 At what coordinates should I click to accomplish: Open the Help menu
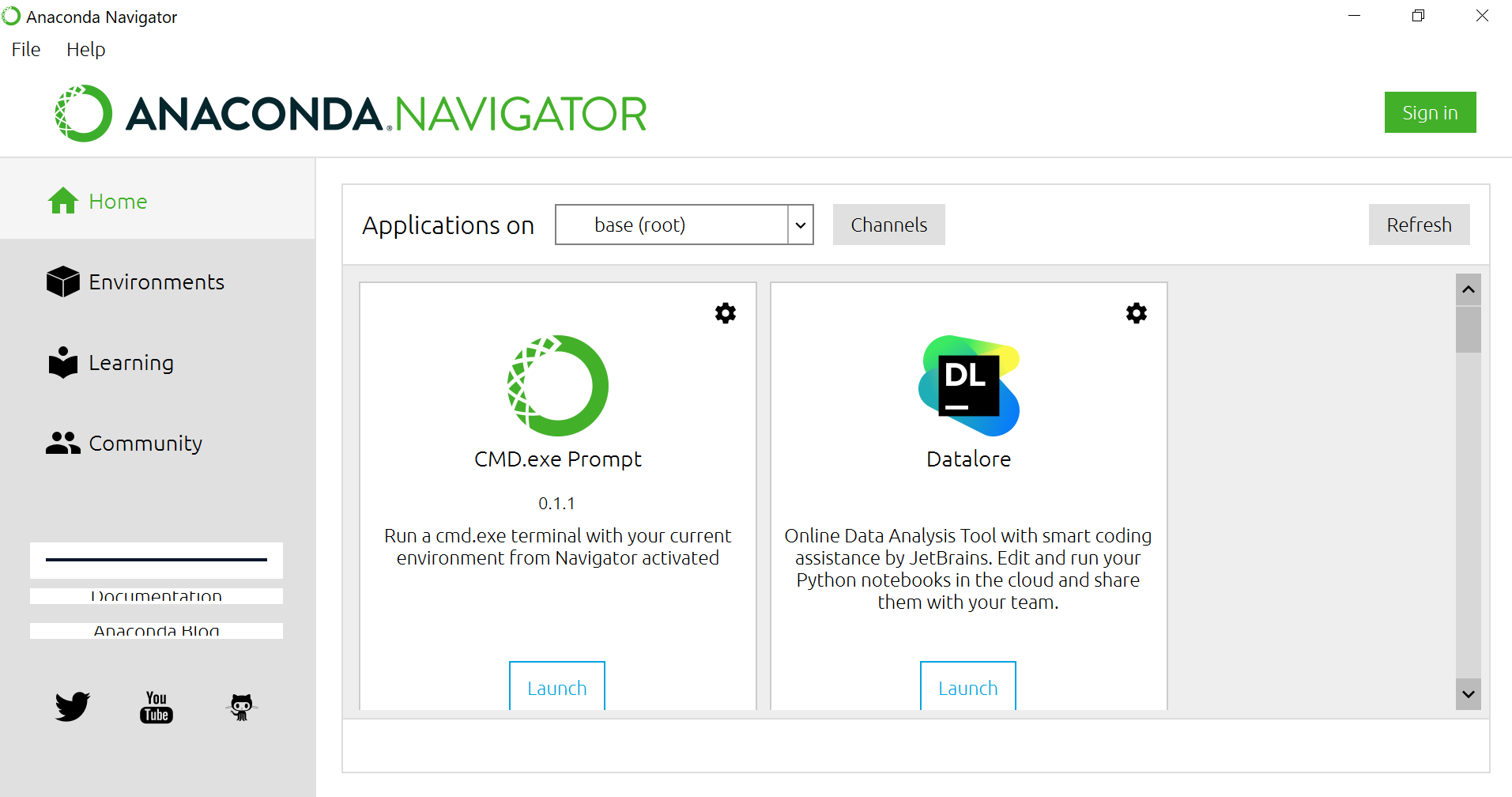pyautogui.click(x=86, y=49)
